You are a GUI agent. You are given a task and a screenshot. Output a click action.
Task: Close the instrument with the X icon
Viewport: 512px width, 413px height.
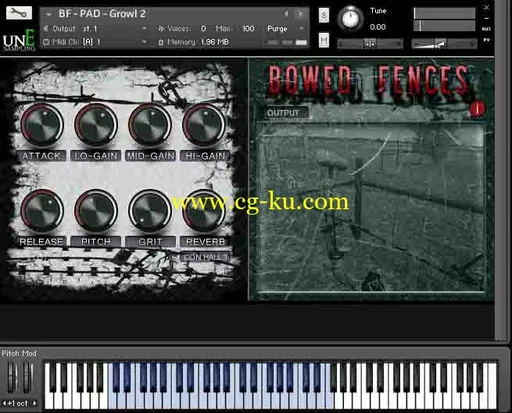(486, 7)
